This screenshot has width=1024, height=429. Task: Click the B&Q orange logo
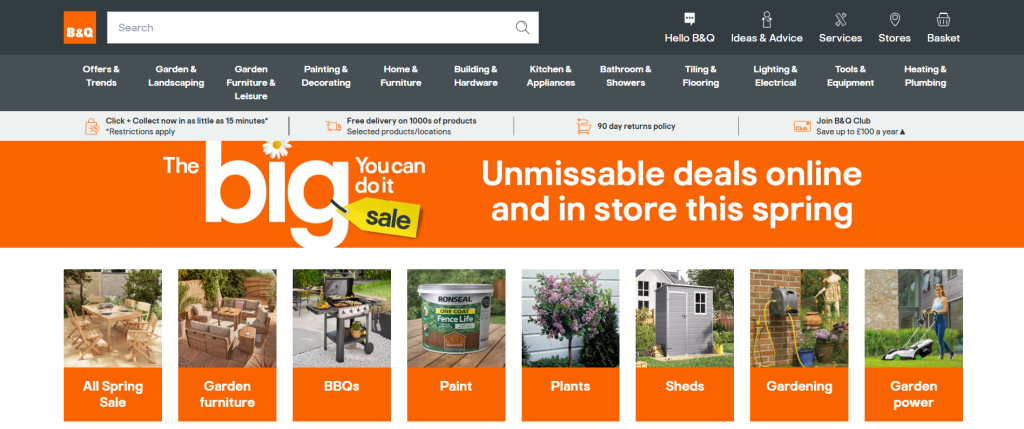coord(80,27)
